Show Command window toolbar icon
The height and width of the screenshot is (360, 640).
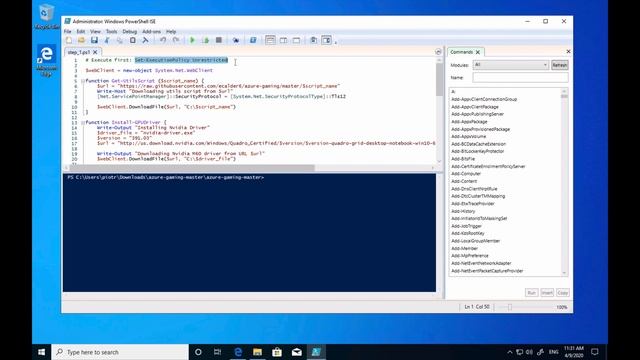coord(313,40)
